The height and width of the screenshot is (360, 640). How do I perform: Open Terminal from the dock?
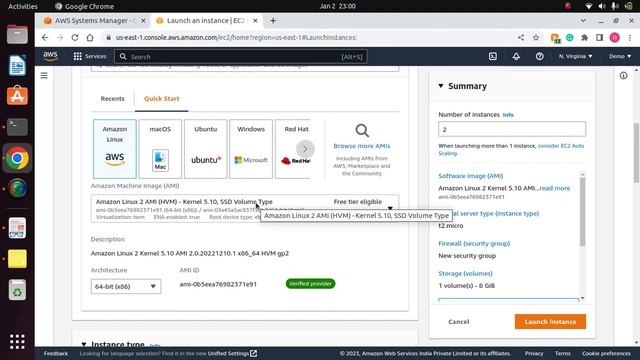point(17,127)
